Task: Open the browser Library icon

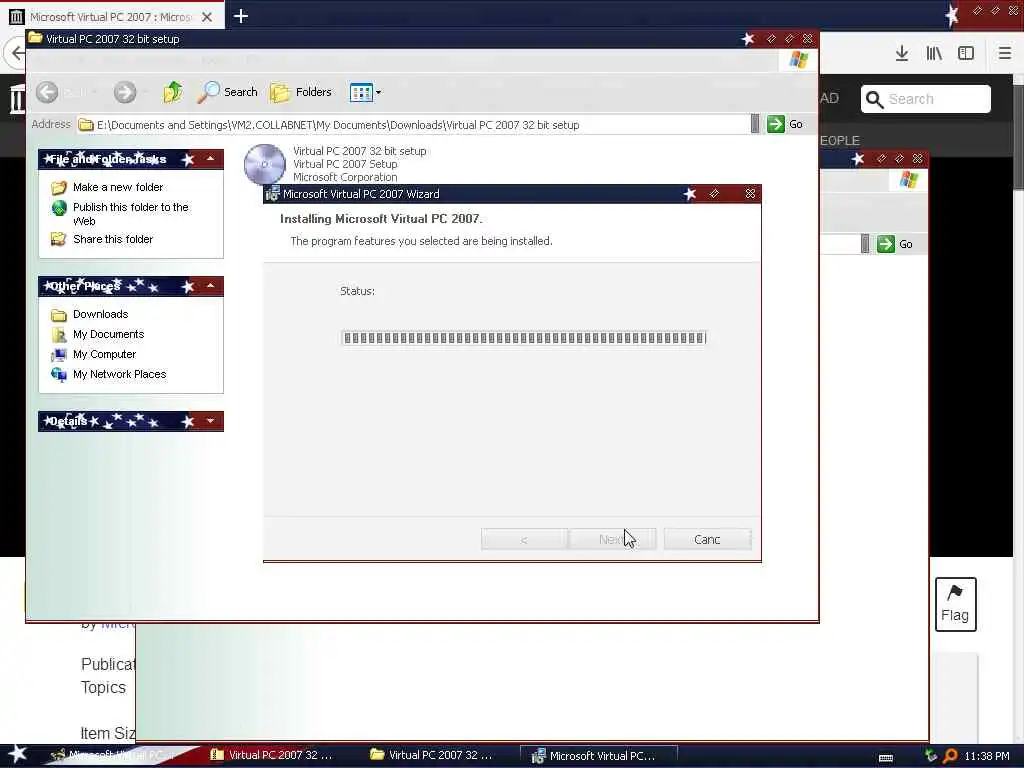Action: pos(934,54)
